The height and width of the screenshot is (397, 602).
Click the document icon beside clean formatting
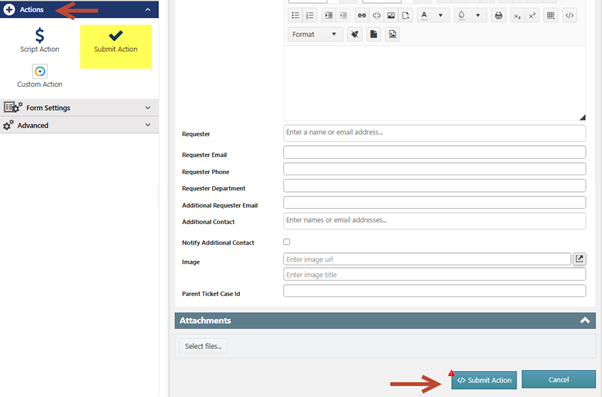(374, 34)
